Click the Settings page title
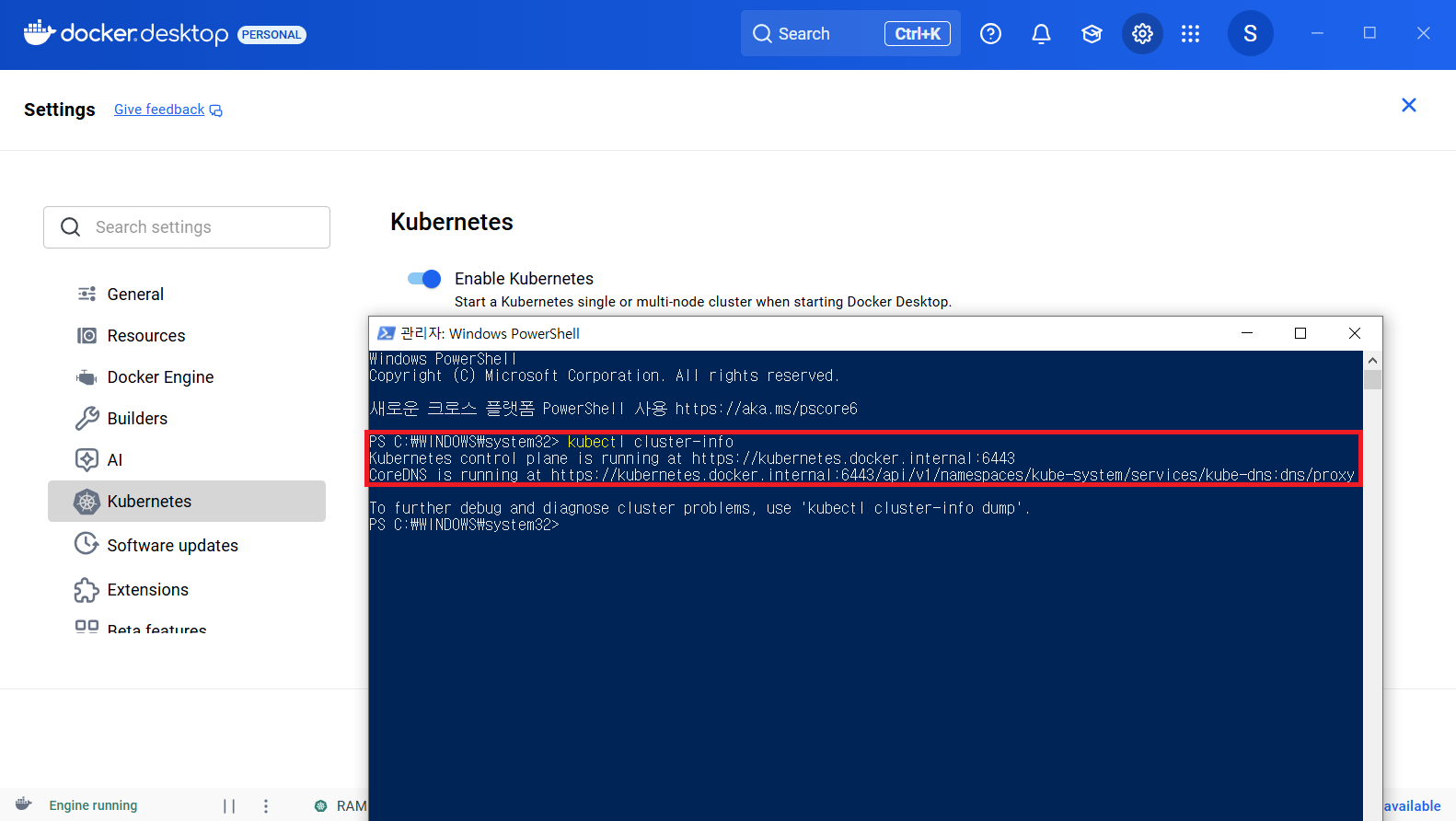 (x=60, y=110)
